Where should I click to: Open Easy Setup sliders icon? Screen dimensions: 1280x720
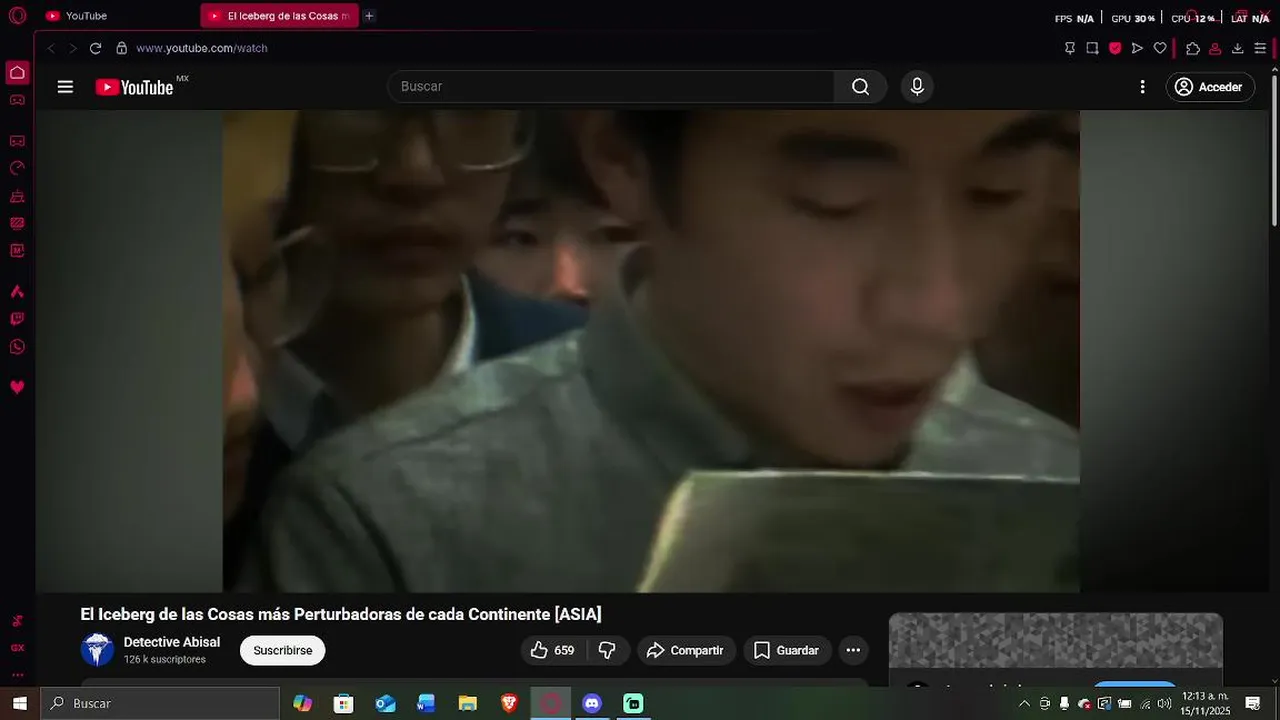click(1260, 48)
